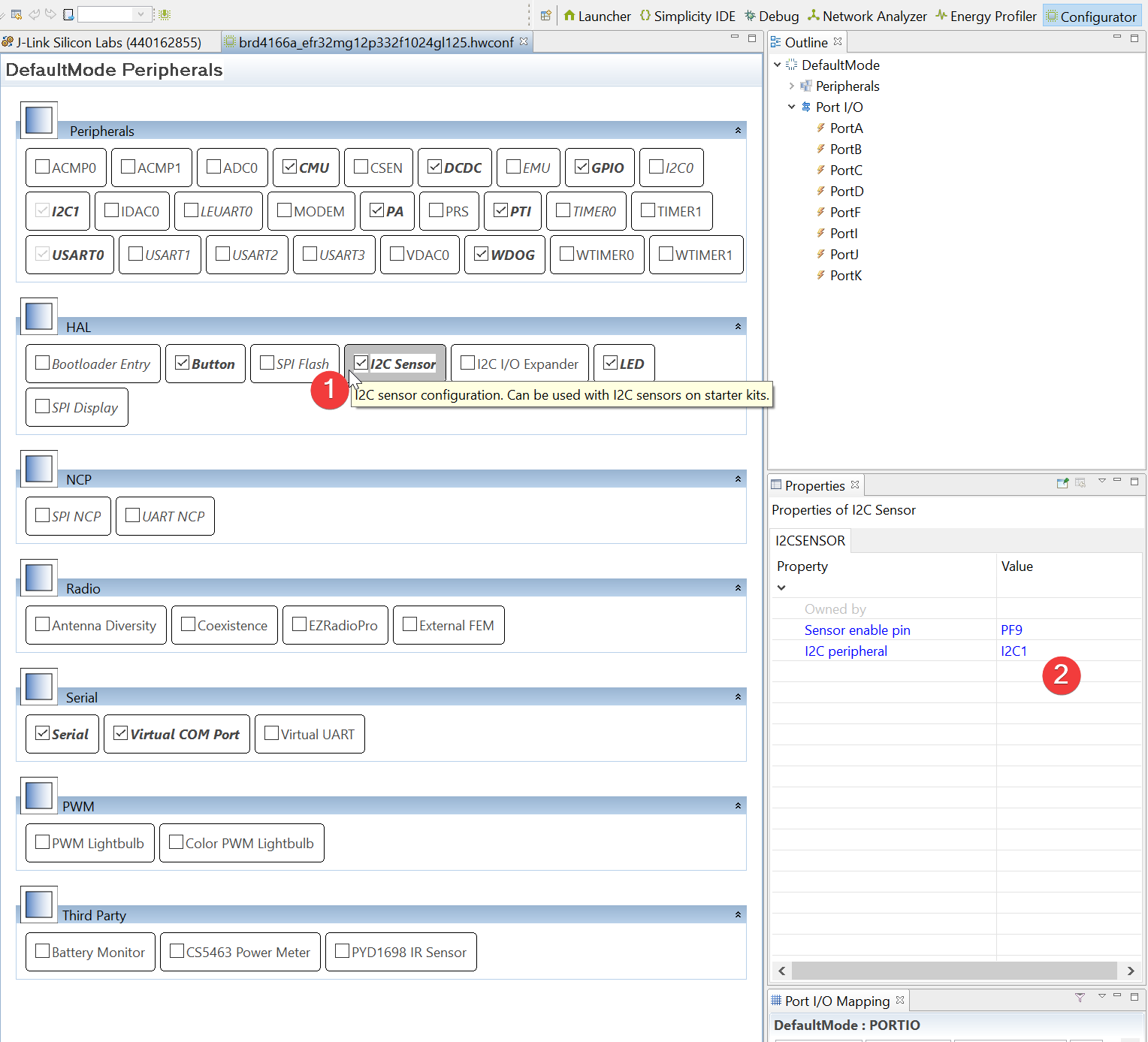Uncheck the LED HAL checkbox
The image size is (1148, 1042).
(611, 363)
